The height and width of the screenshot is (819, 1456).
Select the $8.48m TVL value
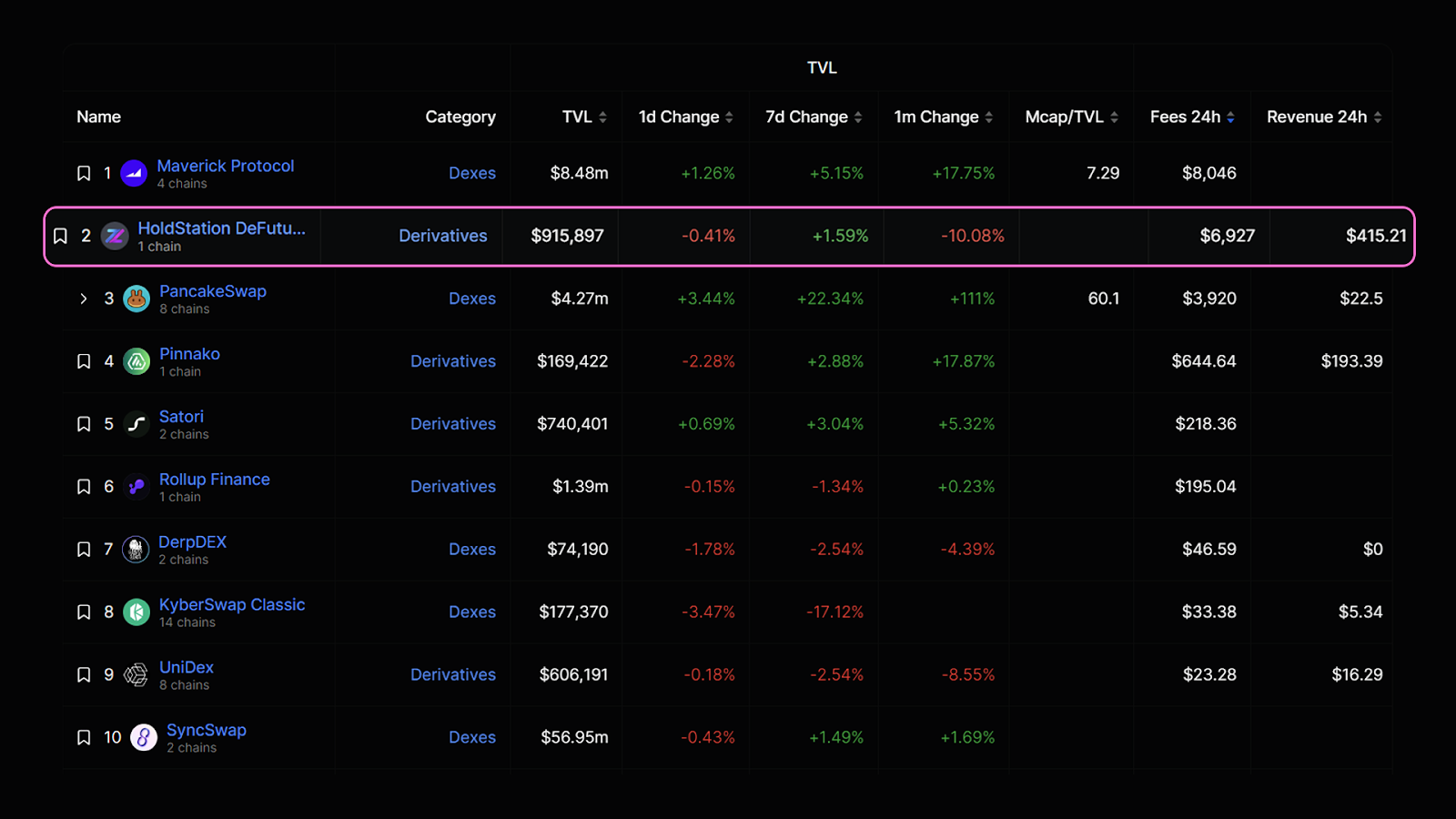580,173
